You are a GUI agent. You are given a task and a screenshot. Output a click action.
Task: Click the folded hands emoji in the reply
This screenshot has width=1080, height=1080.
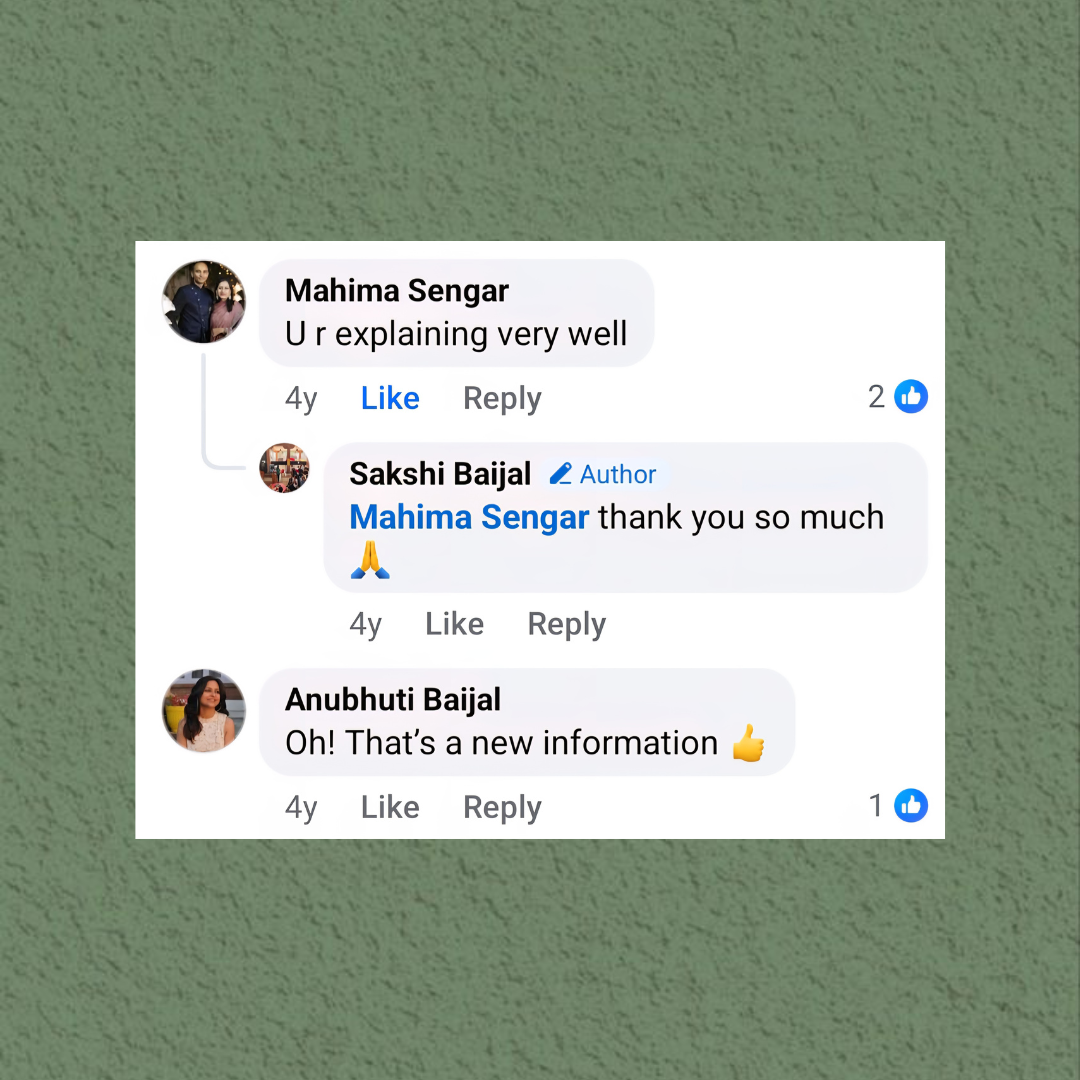coord(370,560)
